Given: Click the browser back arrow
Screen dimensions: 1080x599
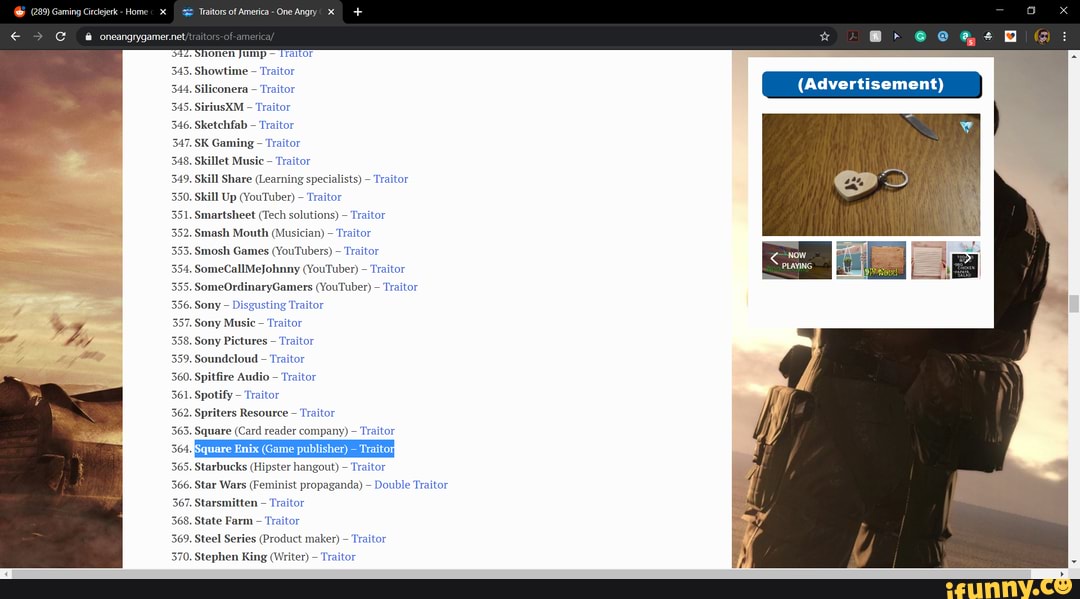Looking at the screenshot, I should pos(15,36).
